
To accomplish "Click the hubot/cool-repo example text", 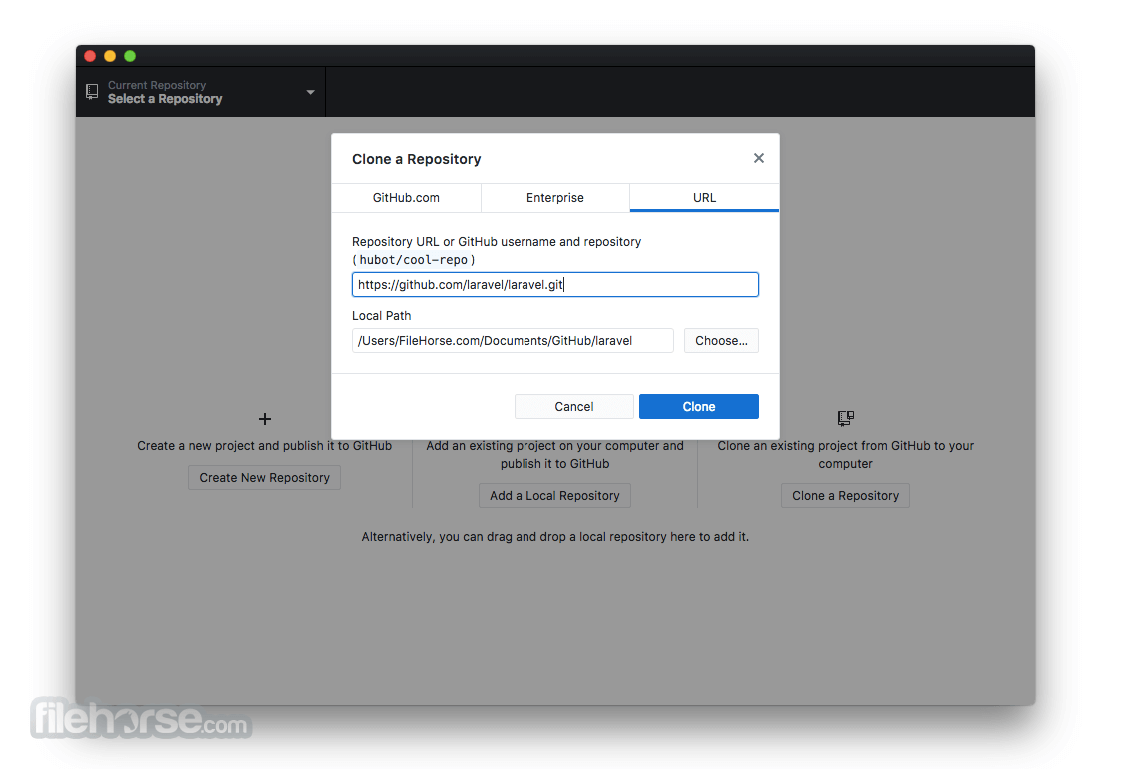I will coord(413,260).
